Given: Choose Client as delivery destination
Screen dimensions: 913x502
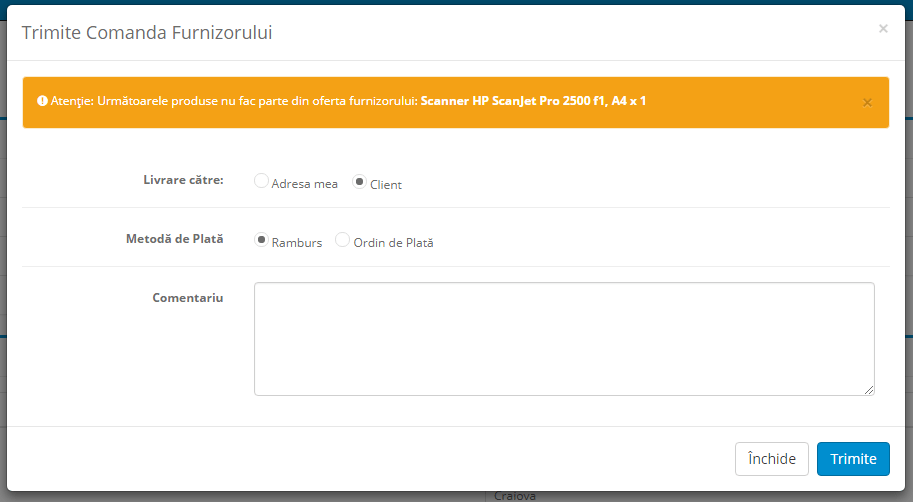Looking at the screenshot, I should [360, 181].
